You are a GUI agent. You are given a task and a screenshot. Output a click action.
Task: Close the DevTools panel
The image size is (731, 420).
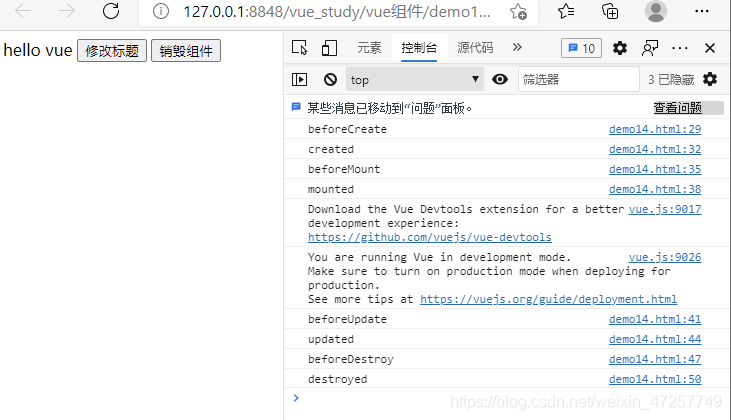710,48
